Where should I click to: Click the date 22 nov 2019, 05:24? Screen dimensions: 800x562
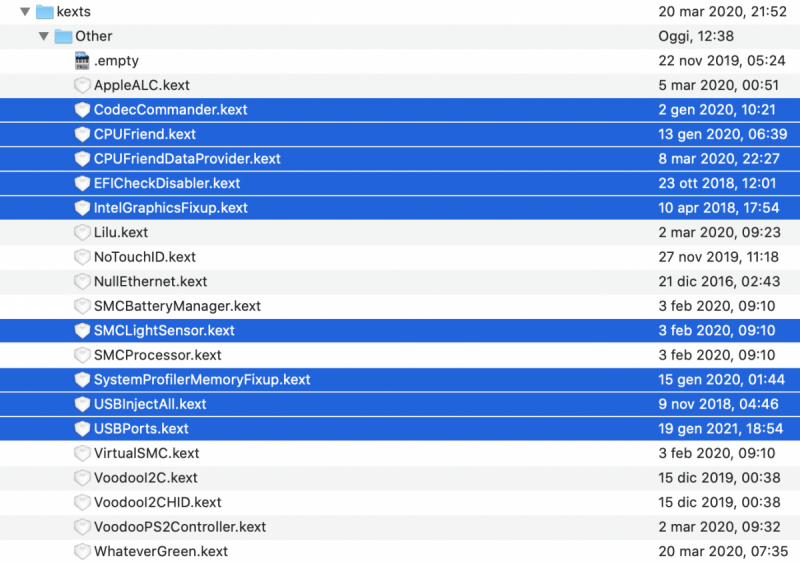(x=722, y=60)
